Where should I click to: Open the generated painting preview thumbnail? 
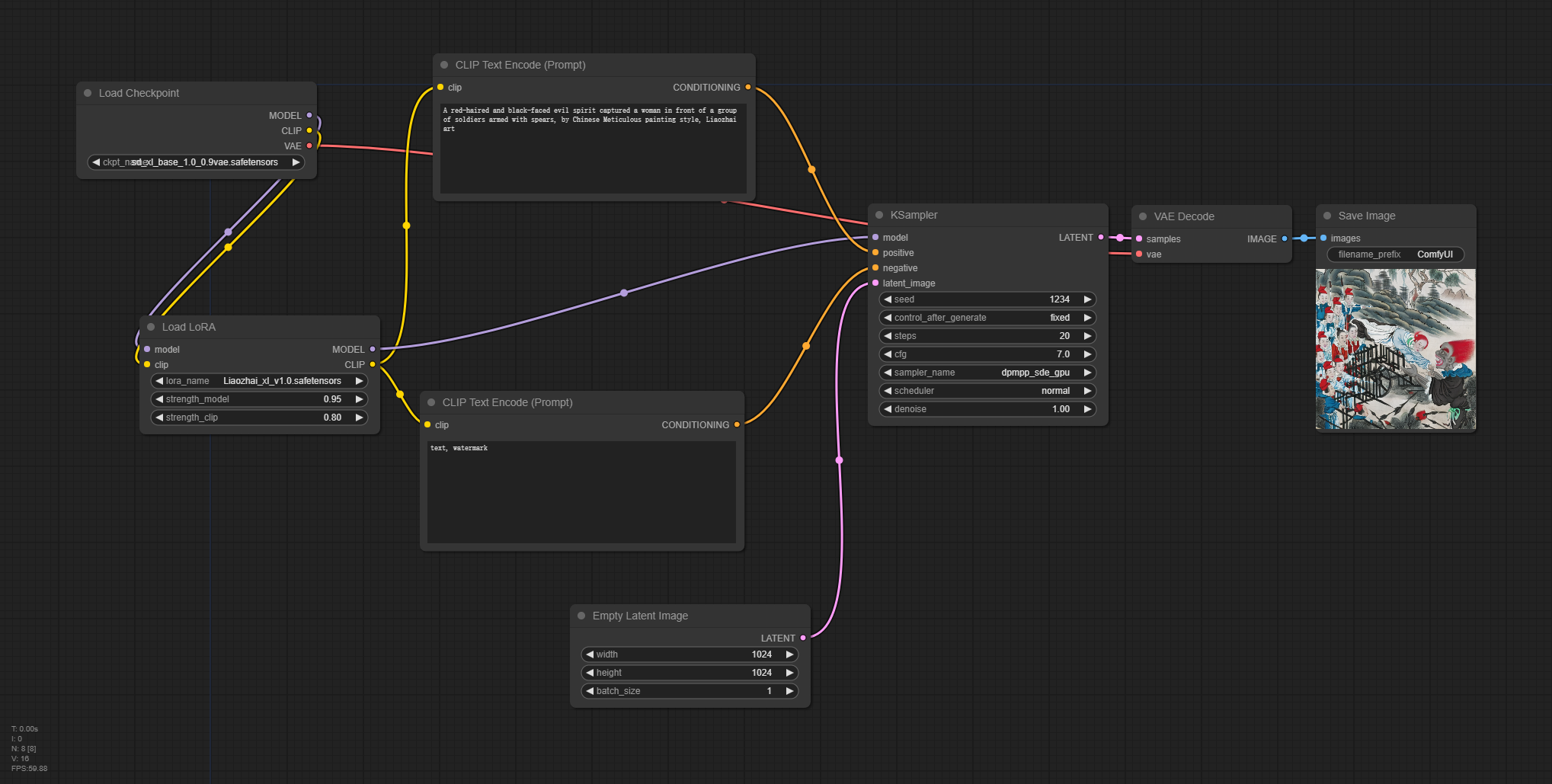coord(1395,350)
